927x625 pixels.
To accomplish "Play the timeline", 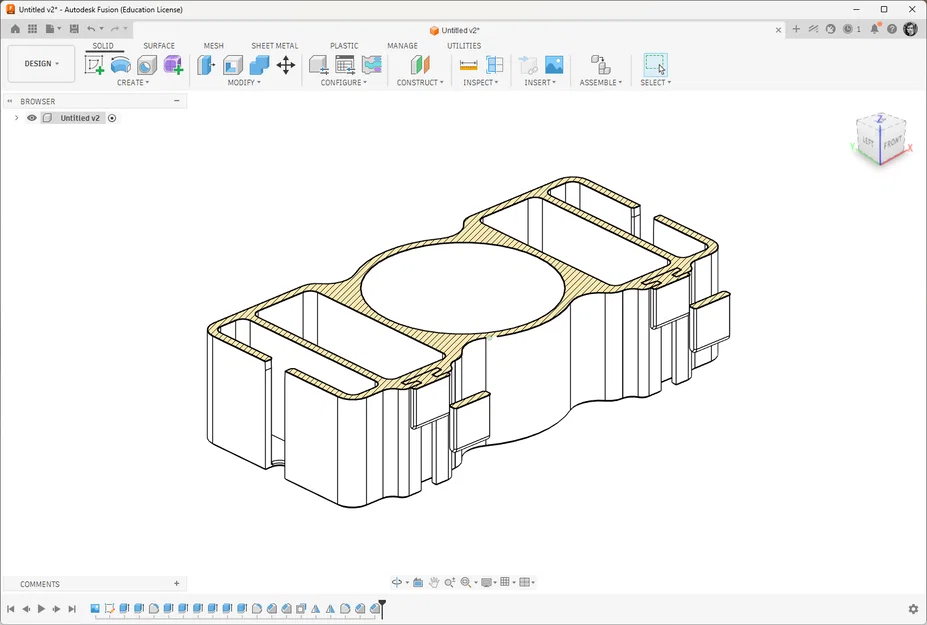I will tap(41, 608).
